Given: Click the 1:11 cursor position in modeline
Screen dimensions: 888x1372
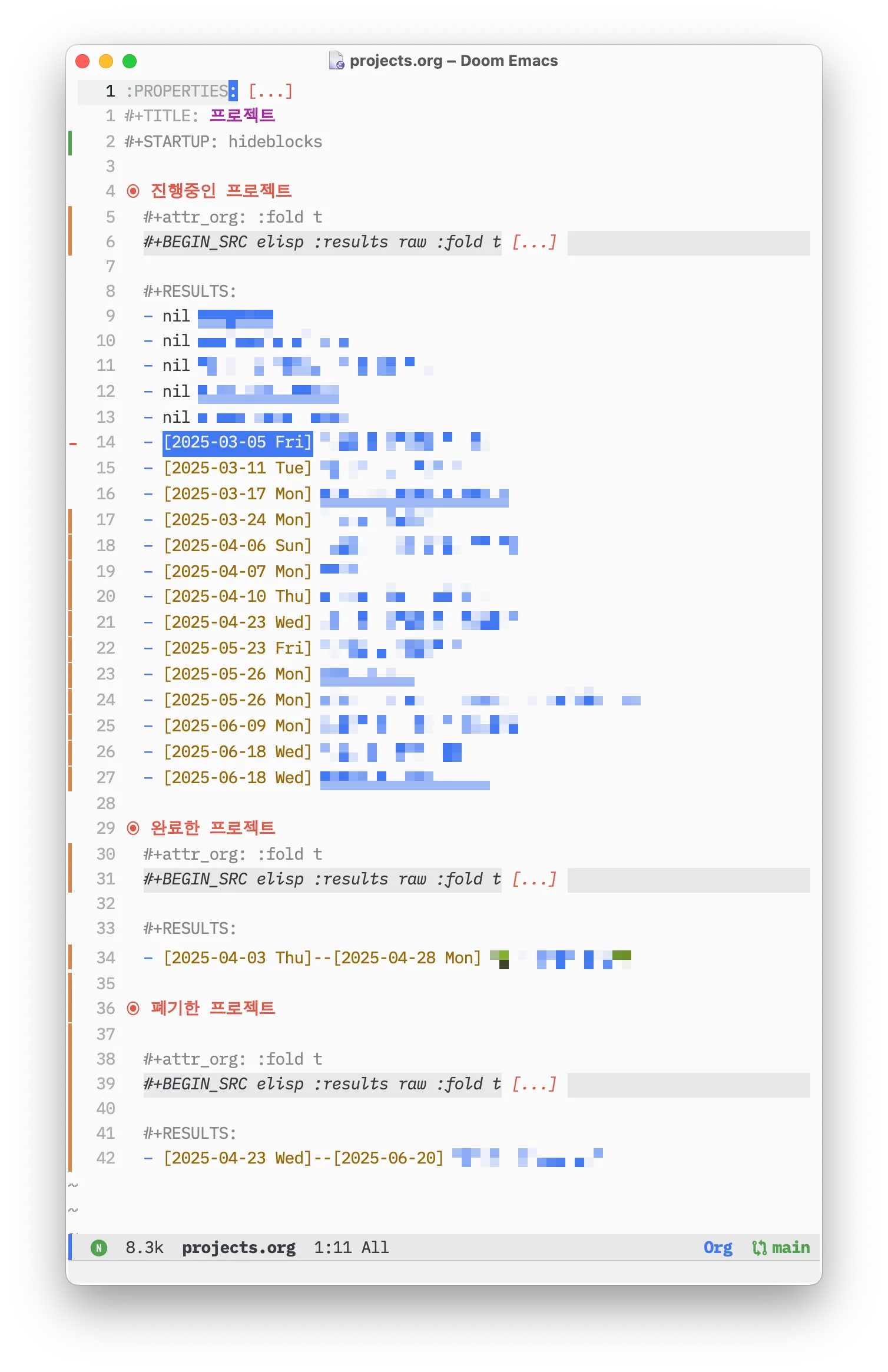Looking at the screenshot, I should [333, 1247].
